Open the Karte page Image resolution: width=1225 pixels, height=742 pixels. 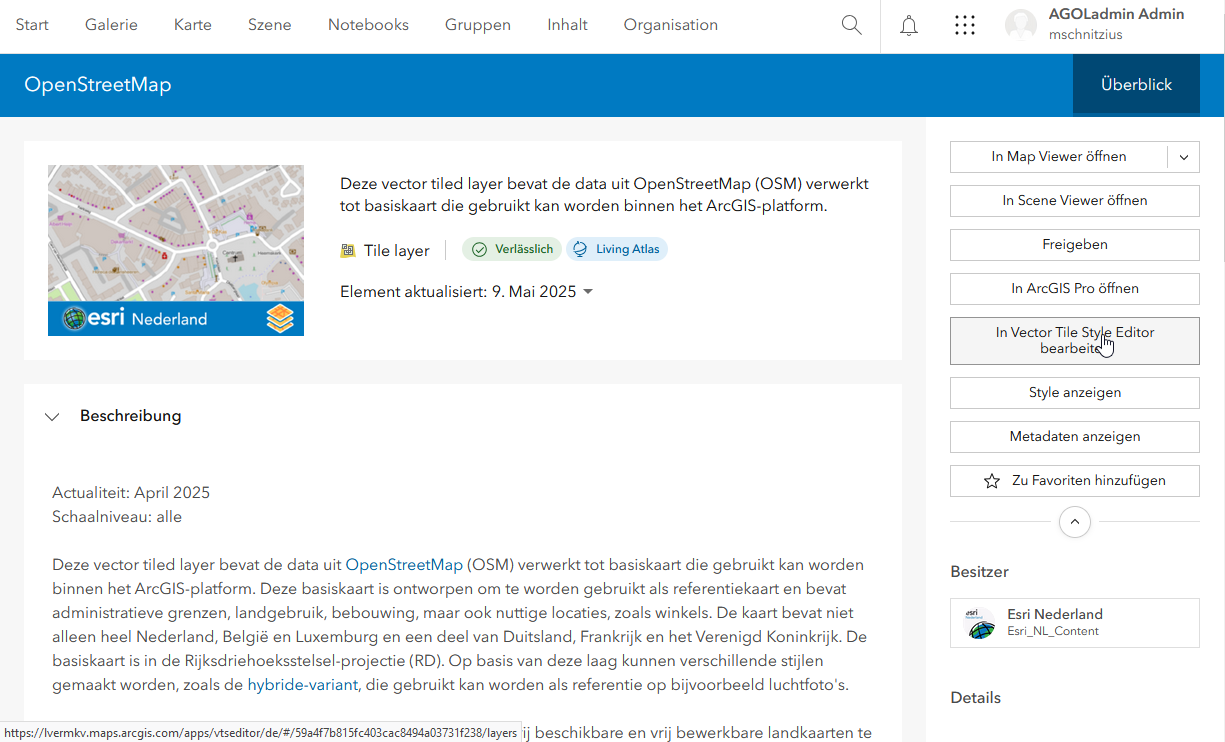pyautogui.click(x=193, y=25)
